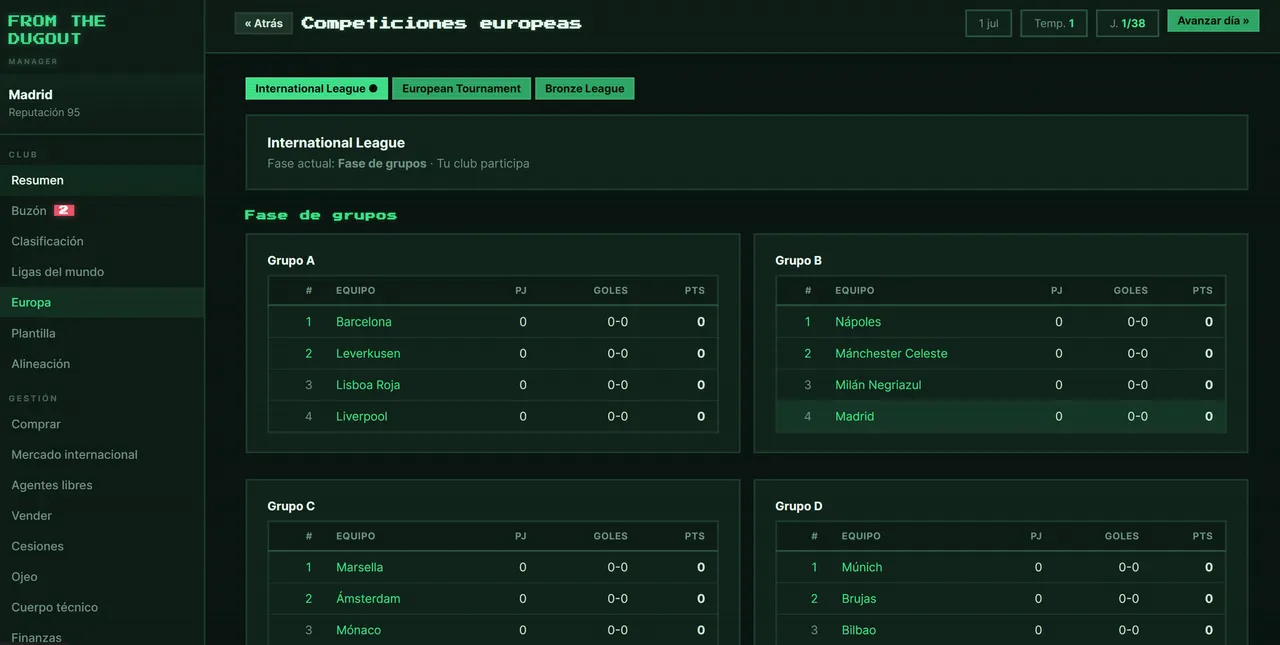Screen dimensions: 1280x645
Task: Open Brujas team in Grupo D
Action: click(x=859, y=599)
